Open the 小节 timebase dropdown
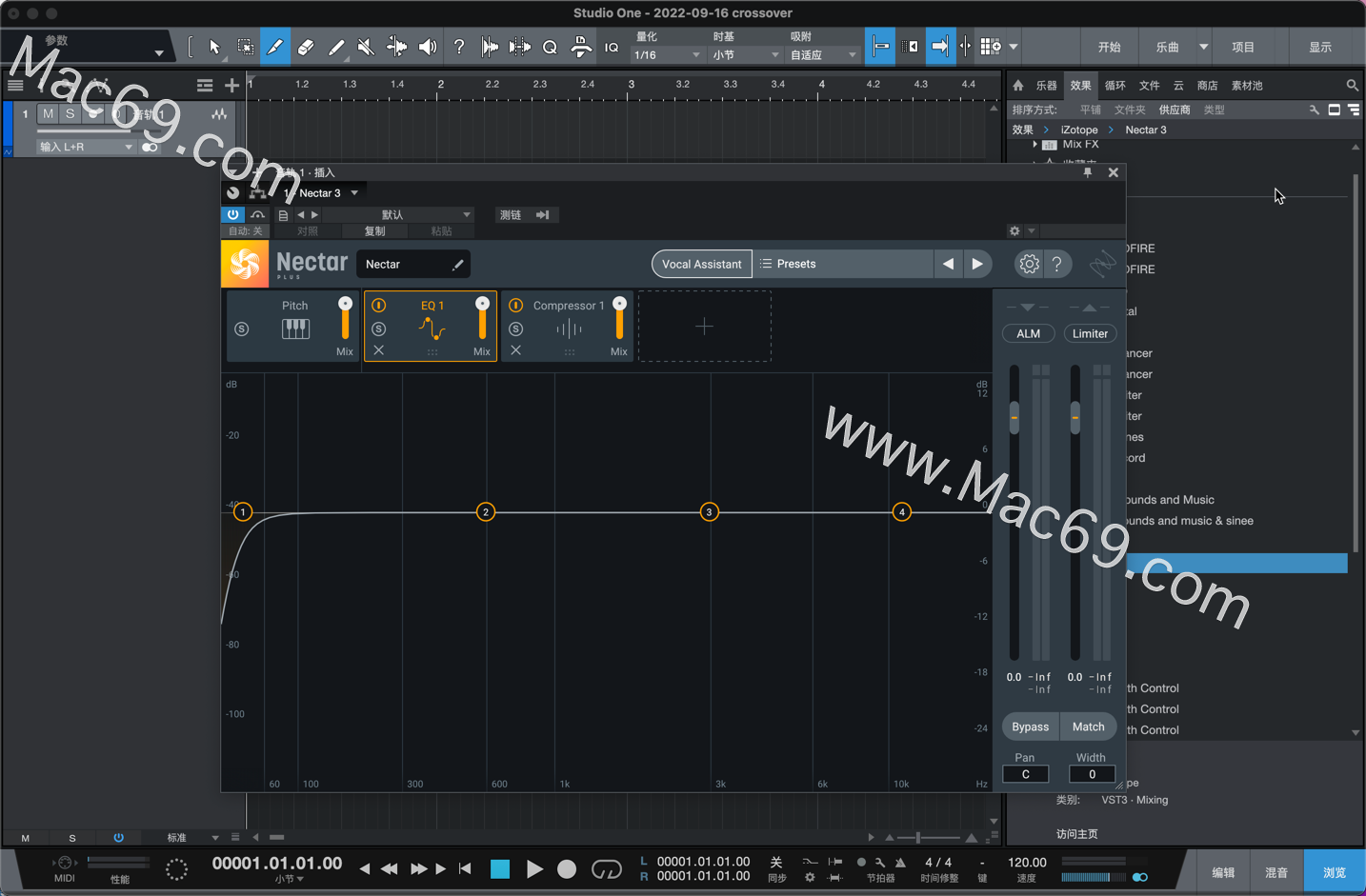The width and height of the screenshot is (1366, 896). (x=746, y=55)
